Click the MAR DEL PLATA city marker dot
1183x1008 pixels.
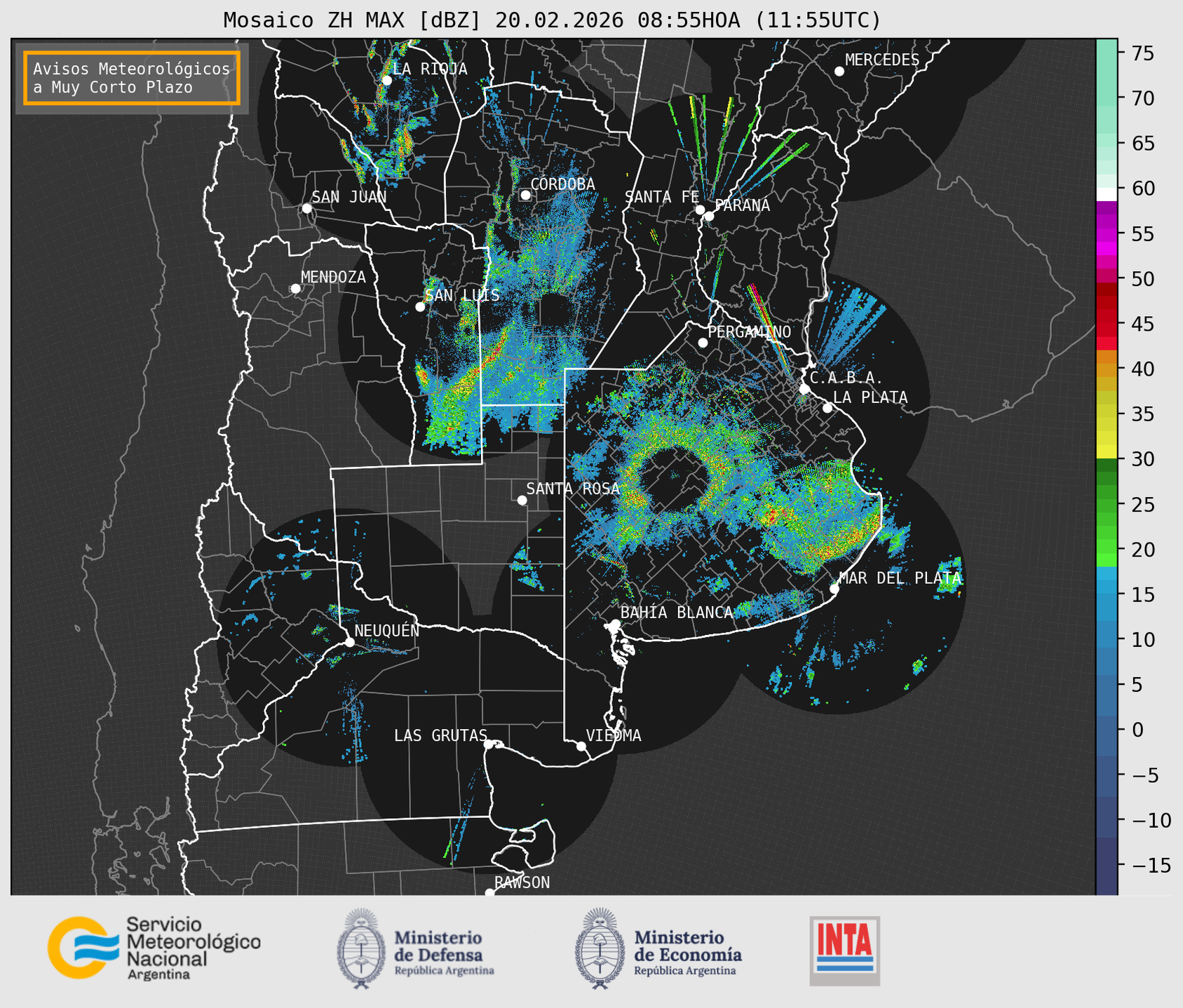click(834, 589)
